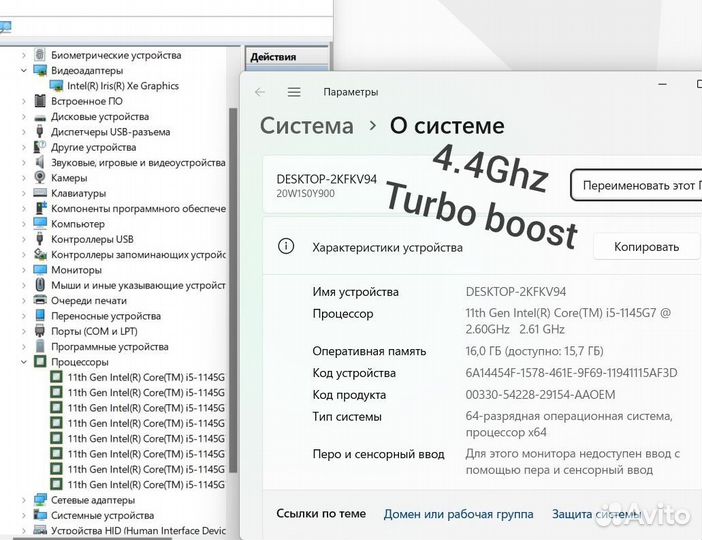Open the Домен или рабочая группа link
The height and width of the screenshot is (540, 702).
458,514
